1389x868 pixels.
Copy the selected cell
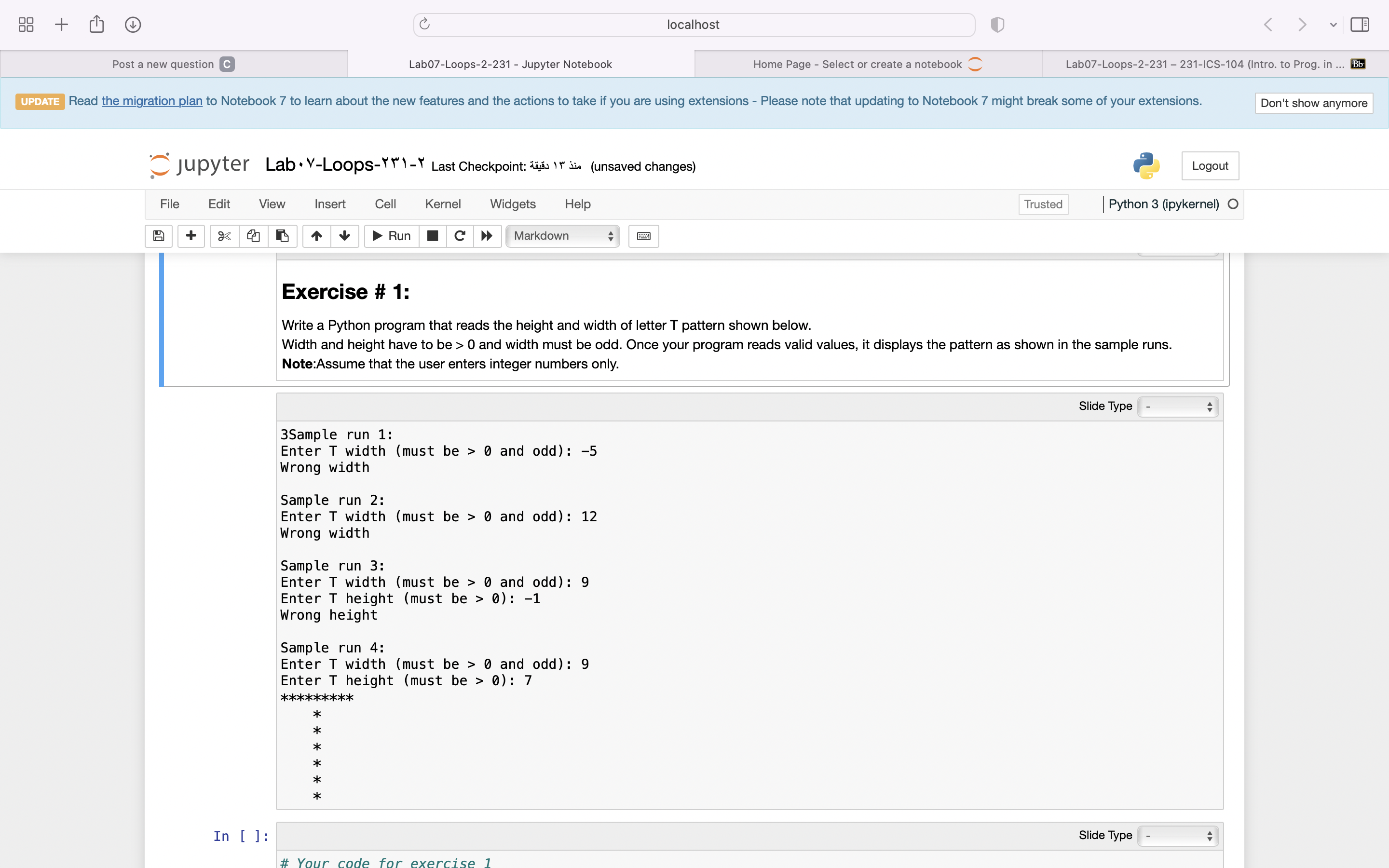(253, 236)
